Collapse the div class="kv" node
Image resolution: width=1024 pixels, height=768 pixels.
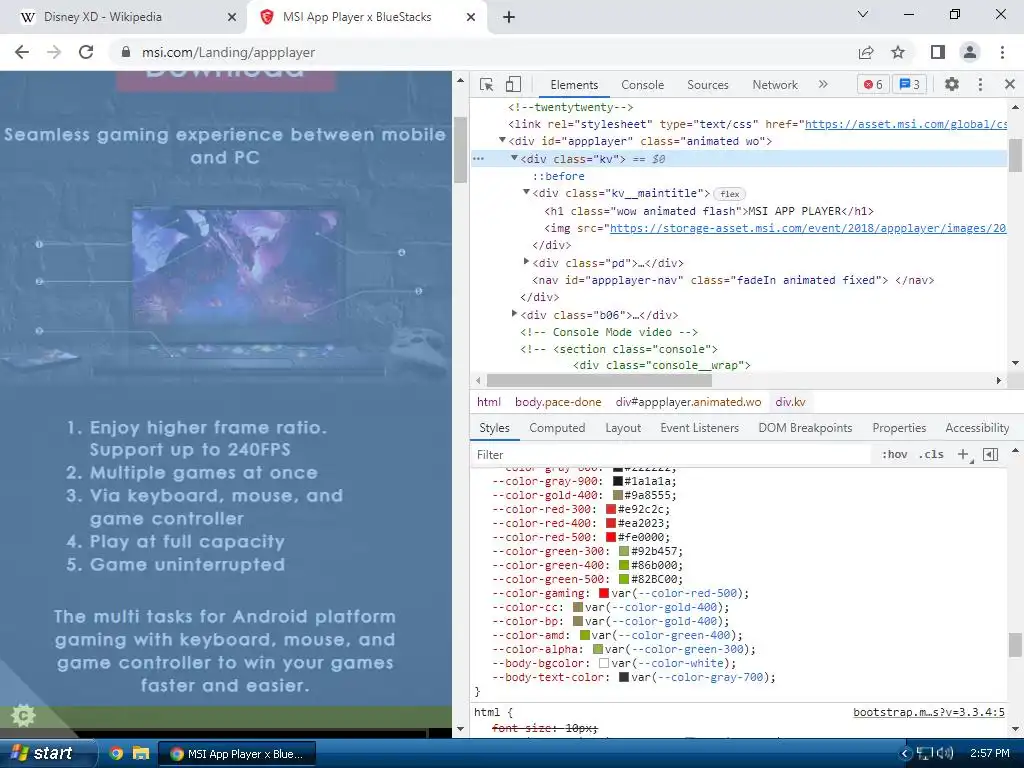pyautogui.click(x=515, y=158)
